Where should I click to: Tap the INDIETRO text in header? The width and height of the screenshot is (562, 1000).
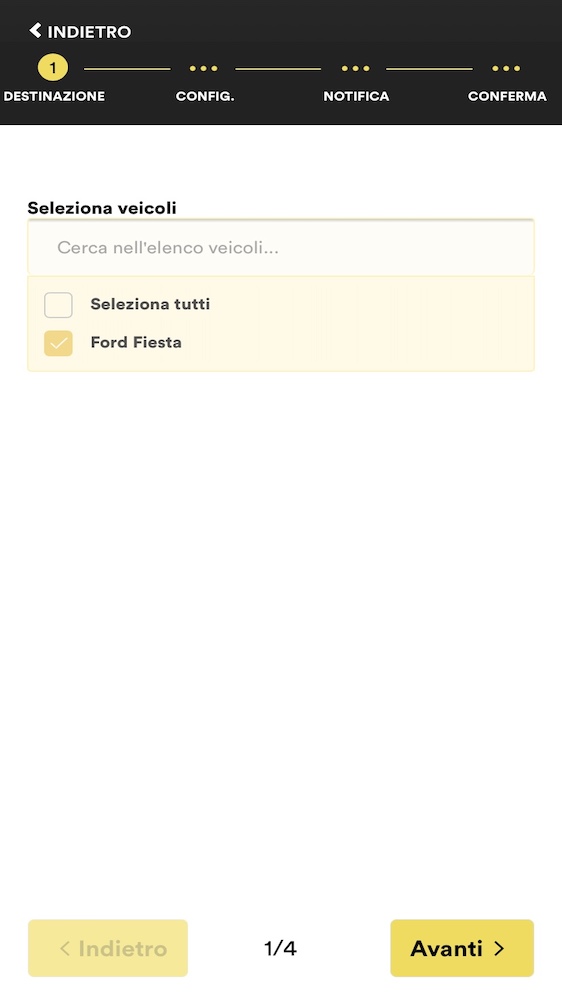pos(89,32)
